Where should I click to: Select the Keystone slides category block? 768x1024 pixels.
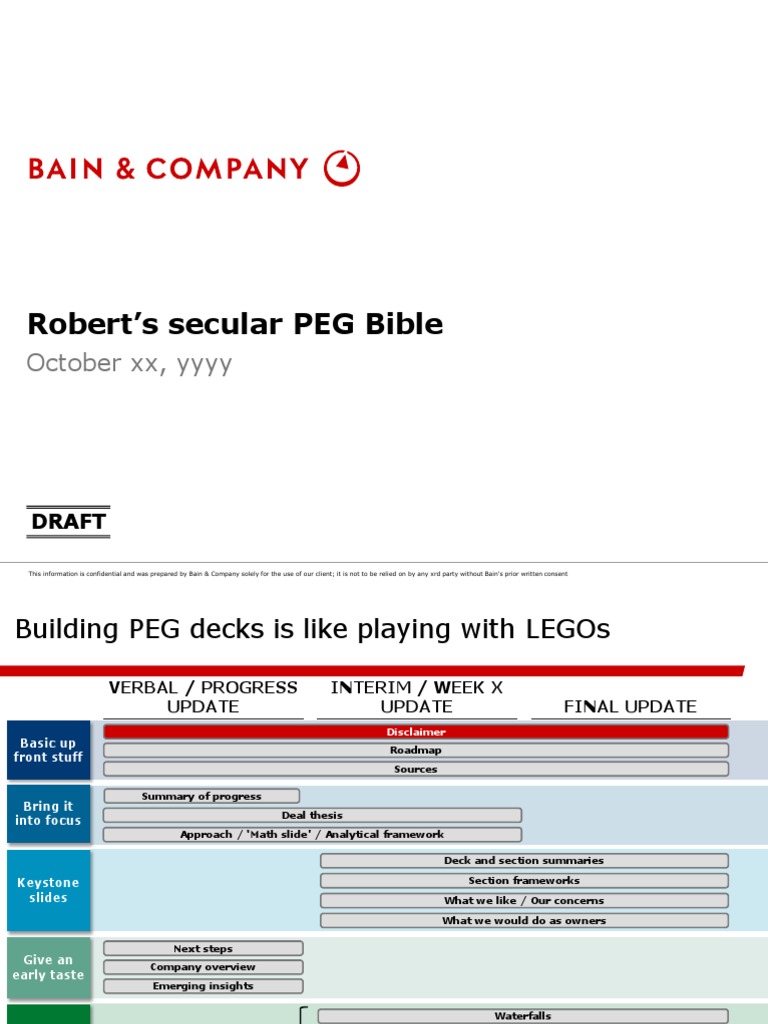[x=48, y=890]
